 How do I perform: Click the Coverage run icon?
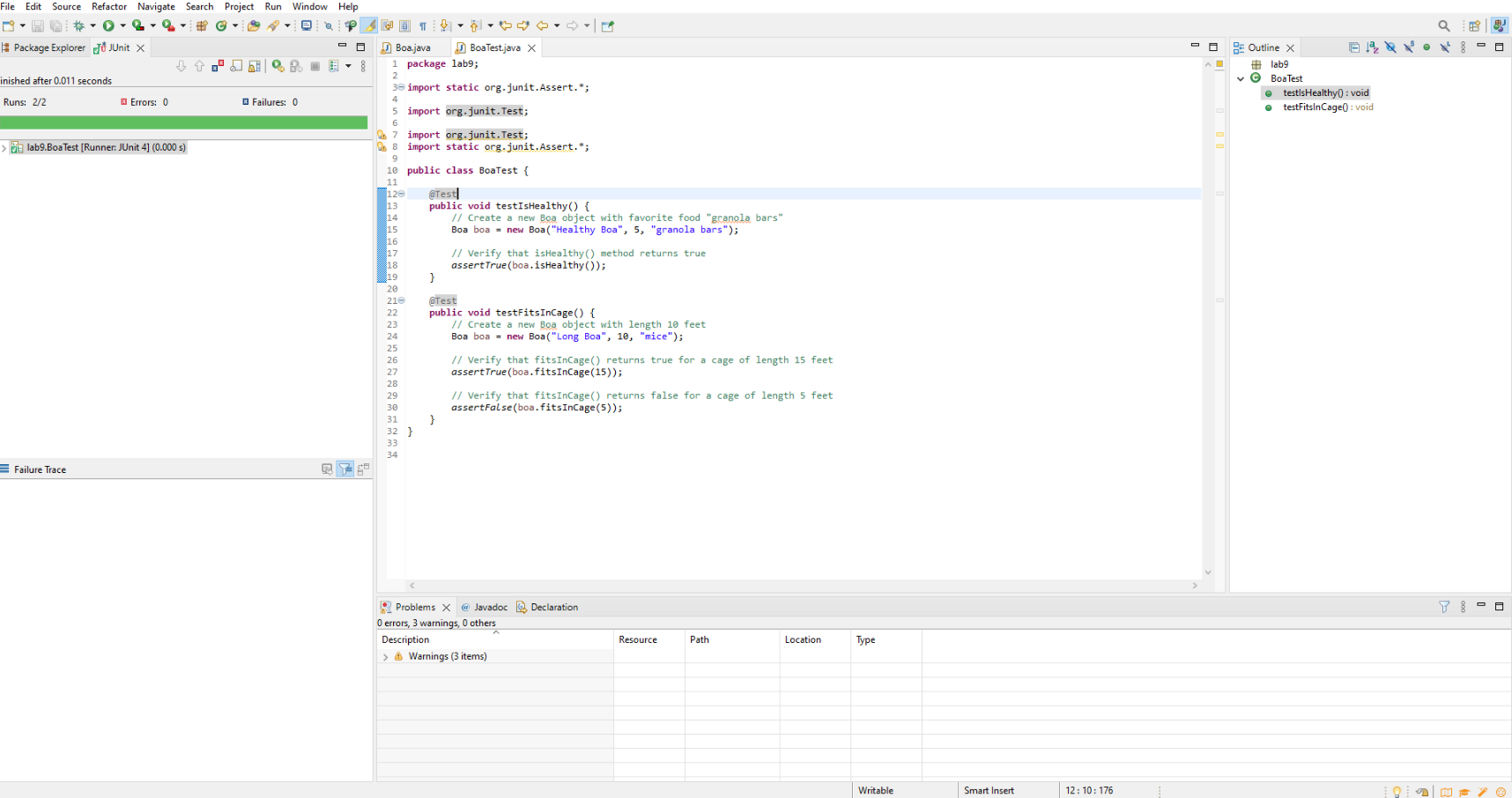click(137, 26)
